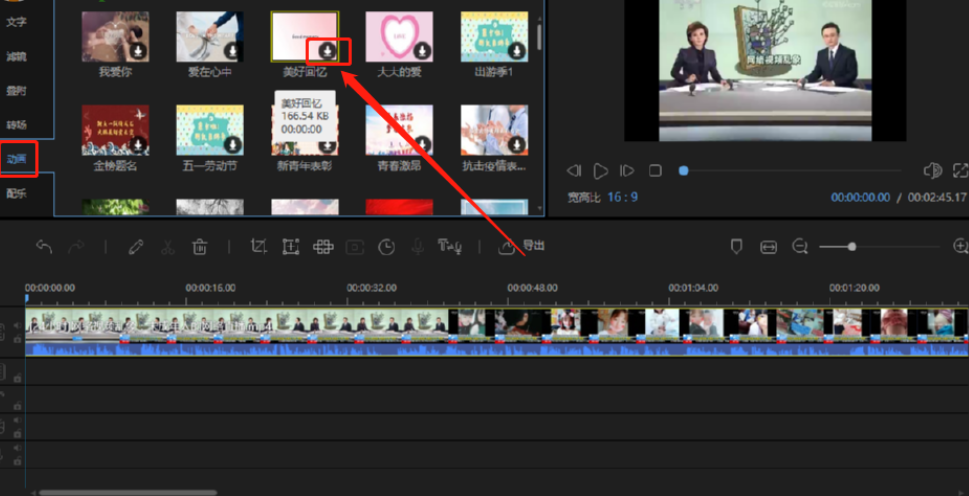Image resolution: width=969 pixels, height=496 pixels.
Task: Redo the last undone edit
Action: coord(76,247)
